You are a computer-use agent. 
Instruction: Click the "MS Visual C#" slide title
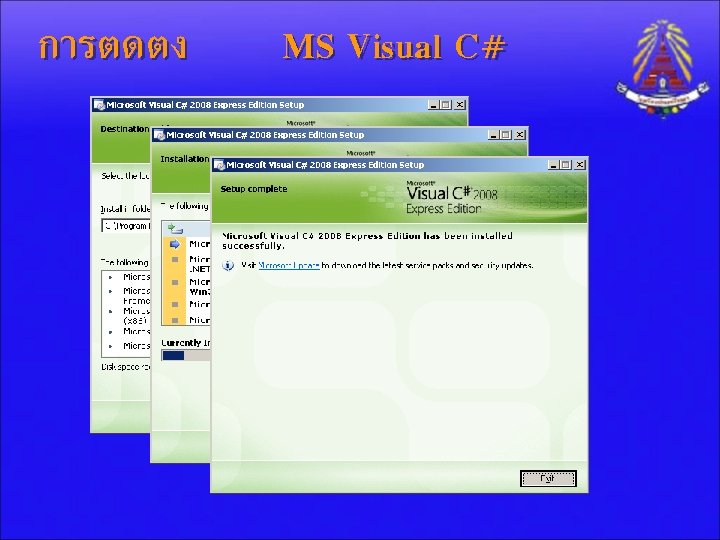(394, 46)
